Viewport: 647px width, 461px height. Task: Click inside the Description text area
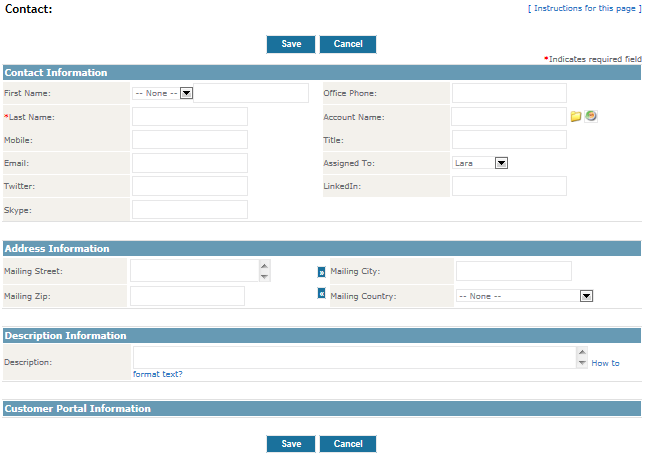pos(354,357)
